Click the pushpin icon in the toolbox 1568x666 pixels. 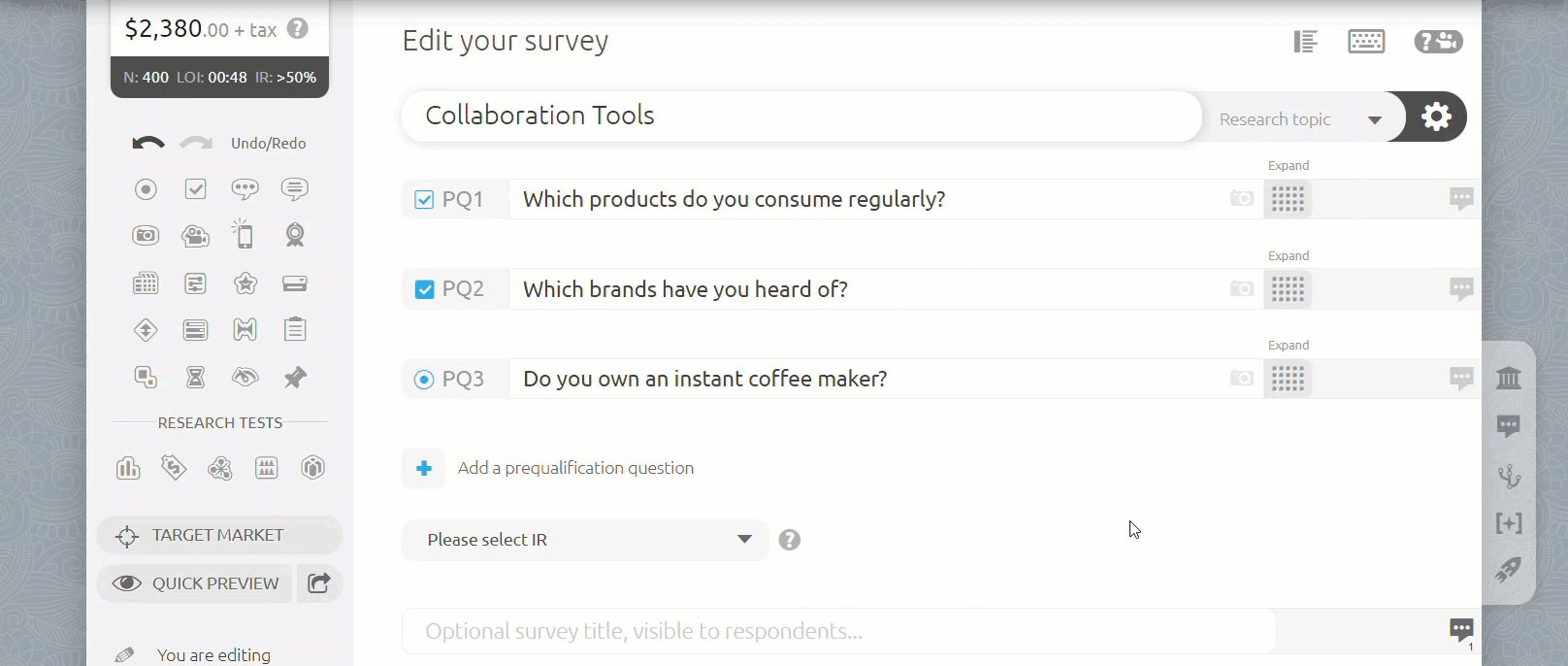pyautogui.click(x=295, y=377)
